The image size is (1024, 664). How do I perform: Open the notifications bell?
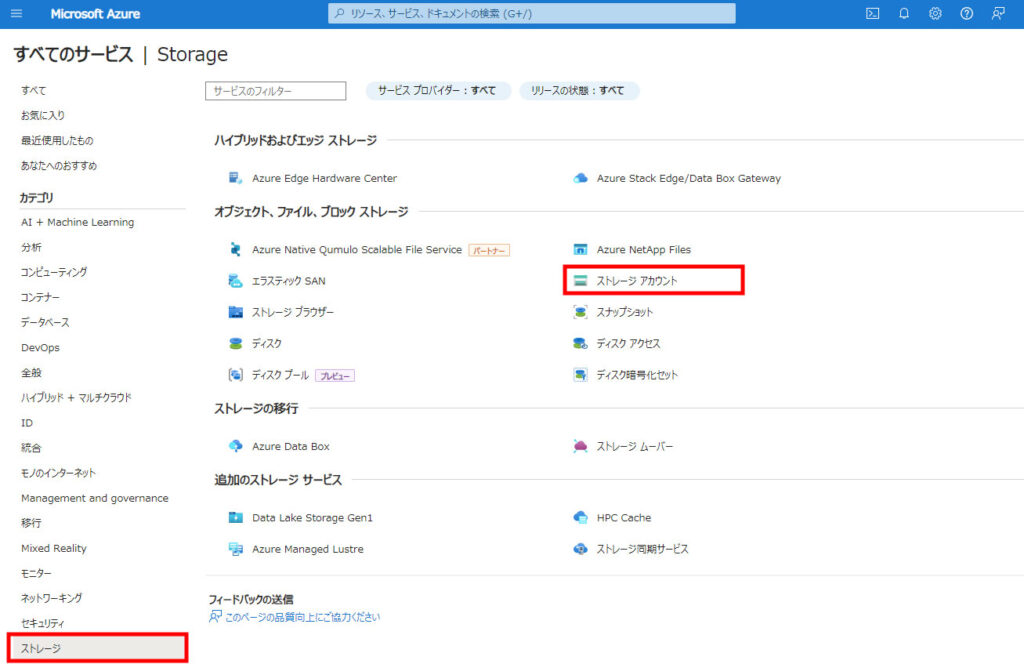904,14
